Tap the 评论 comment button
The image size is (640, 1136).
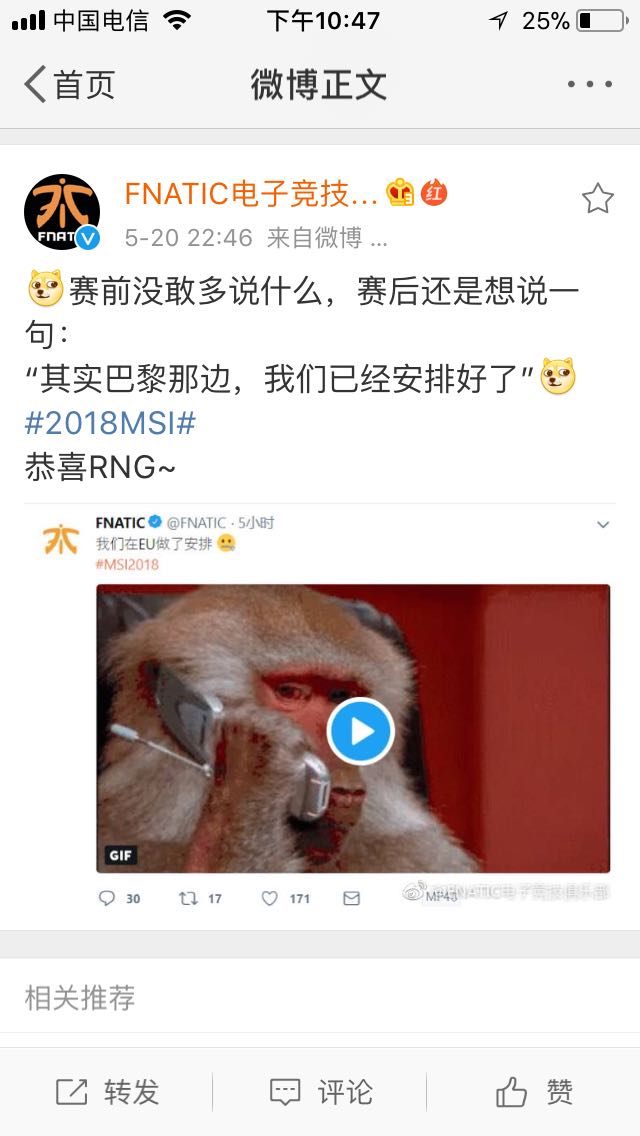click(320, 1091)
